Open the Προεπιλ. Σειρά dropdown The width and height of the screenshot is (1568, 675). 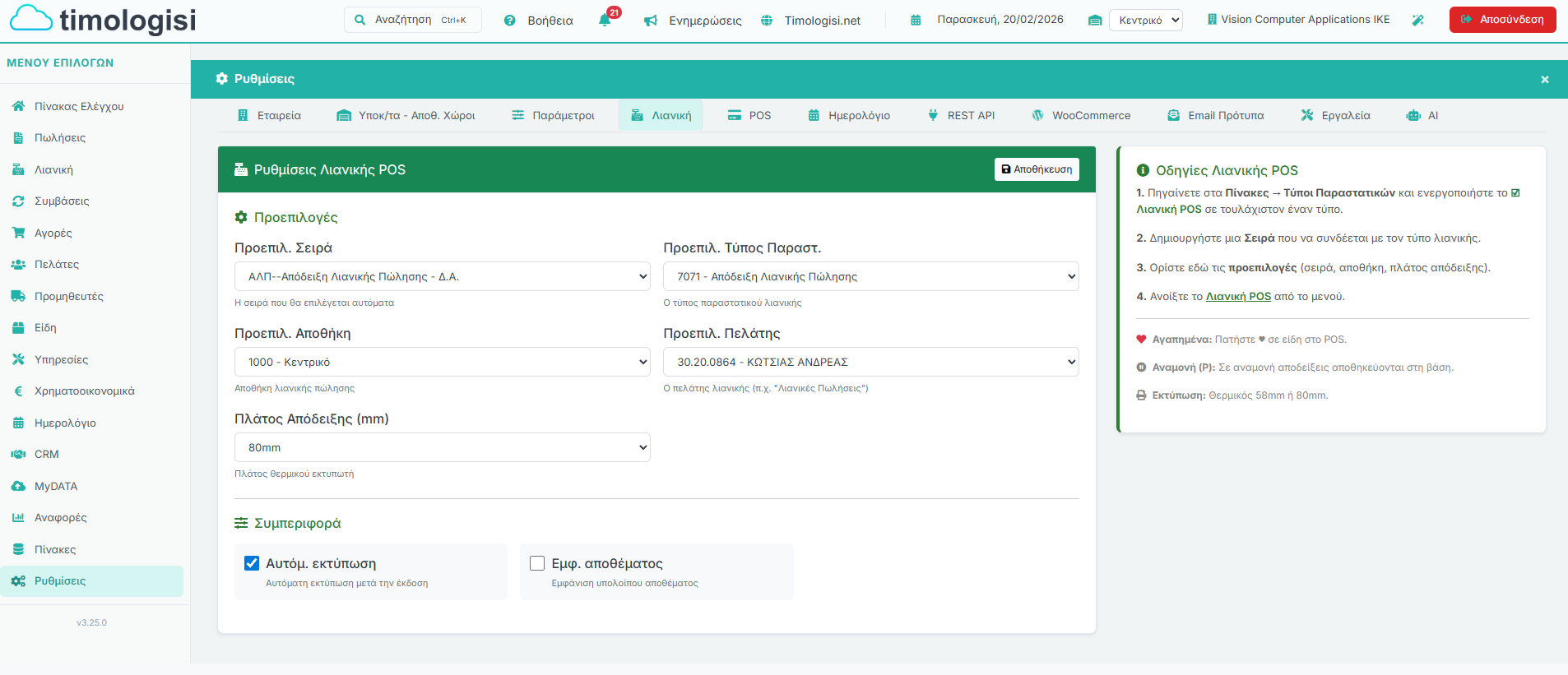(442, 276)
